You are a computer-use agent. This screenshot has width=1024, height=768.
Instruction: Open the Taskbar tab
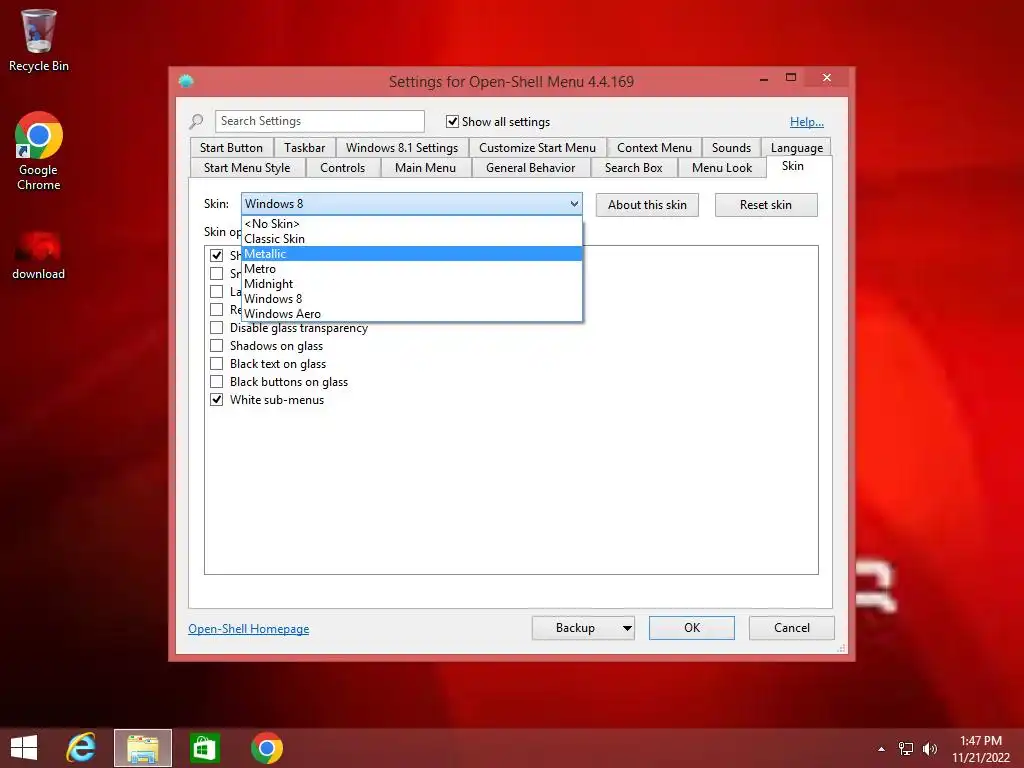(x=304, y=148)
